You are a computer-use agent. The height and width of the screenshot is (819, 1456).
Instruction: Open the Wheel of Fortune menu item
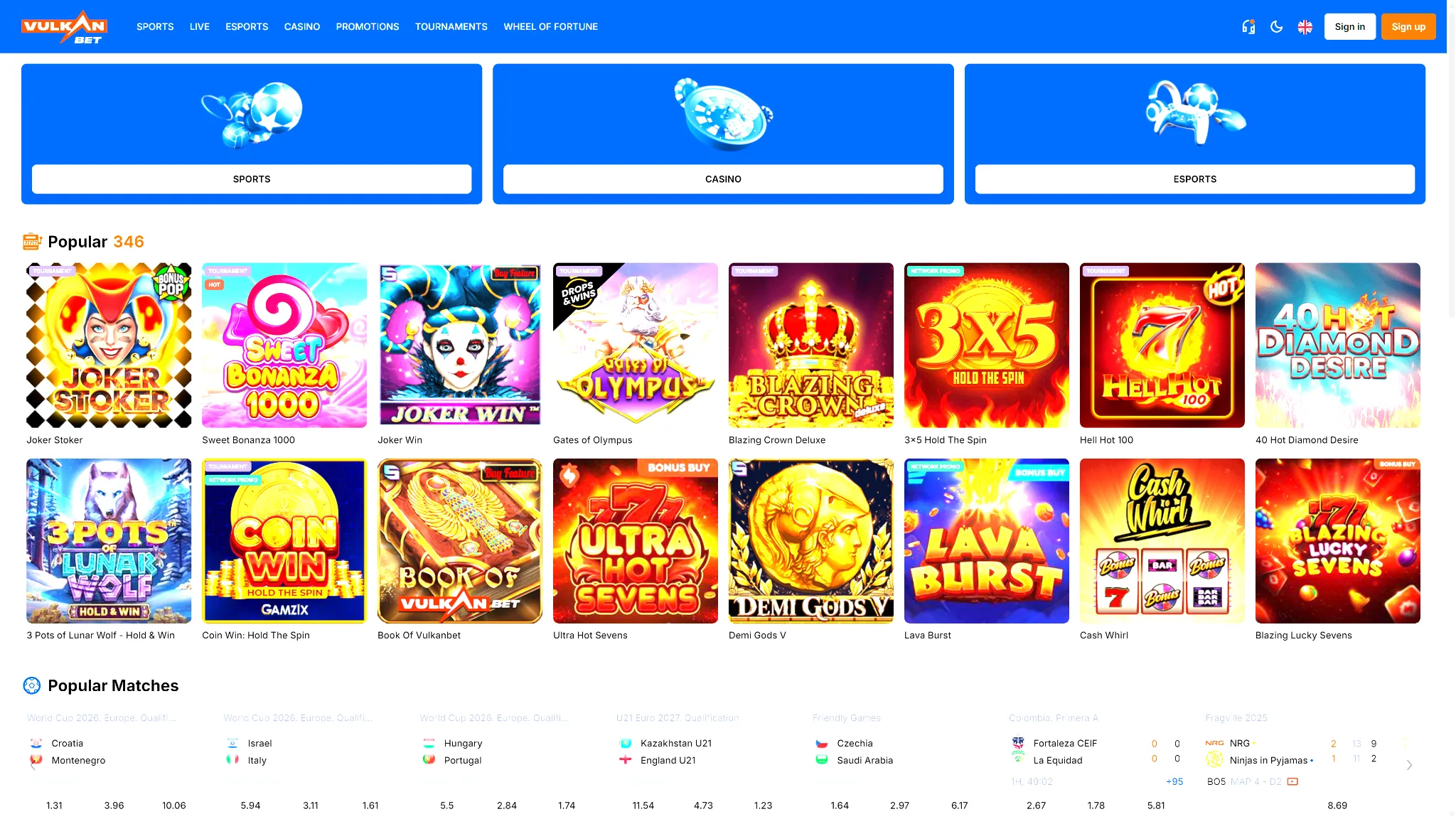click(550, 27)
